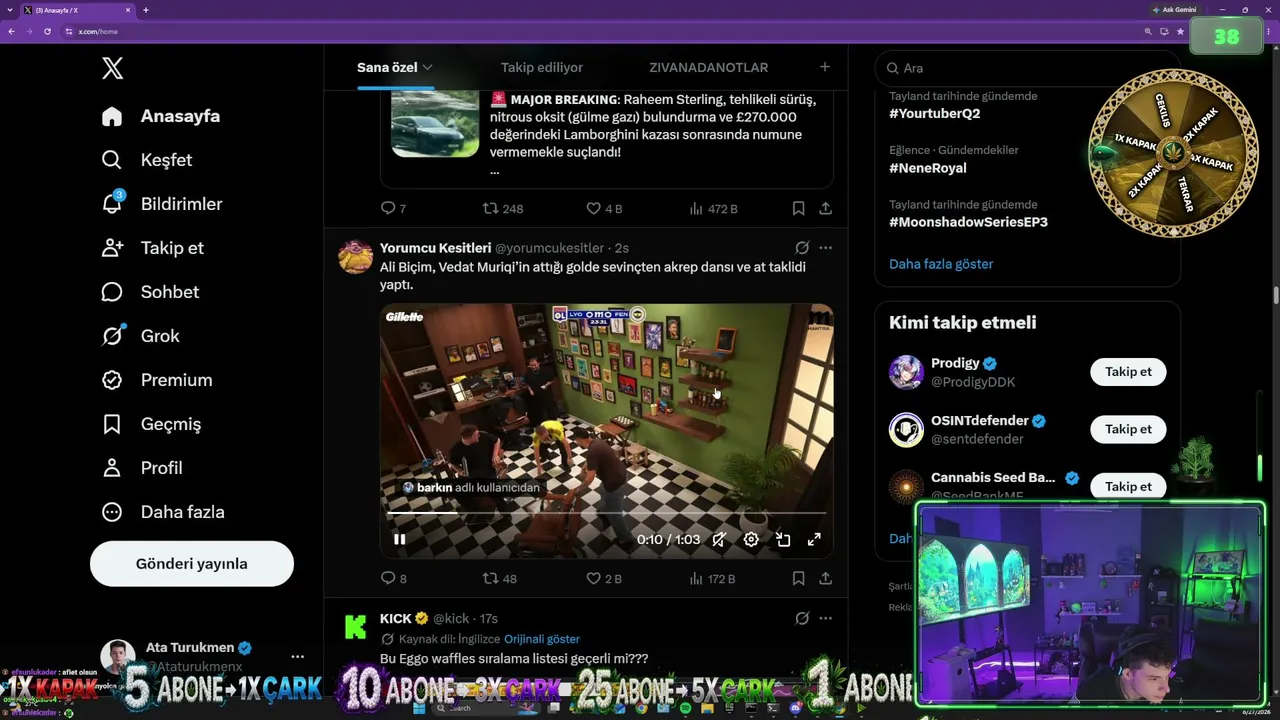Click the X logo in the sidebar

112,68
